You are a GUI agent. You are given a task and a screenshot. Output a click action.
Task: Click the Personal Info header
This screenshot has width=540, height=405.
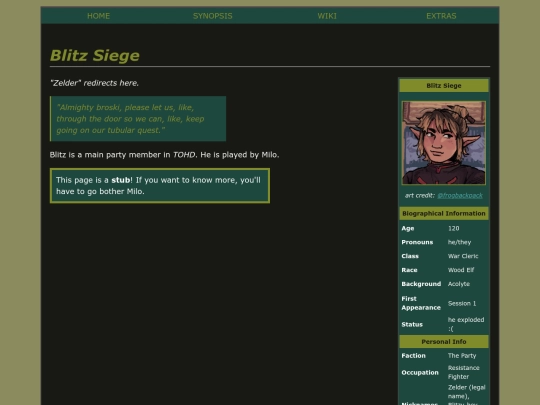click(x=444, y=342)
